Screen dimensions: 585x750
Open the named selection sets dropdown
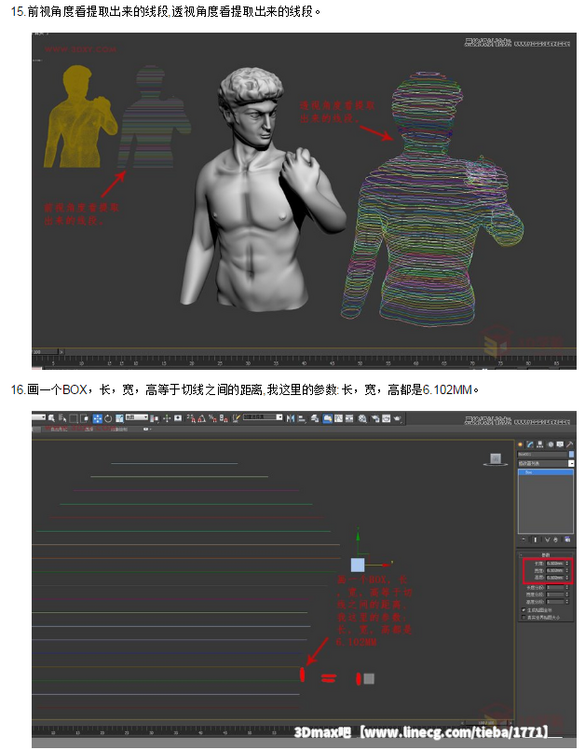point(263,417)
